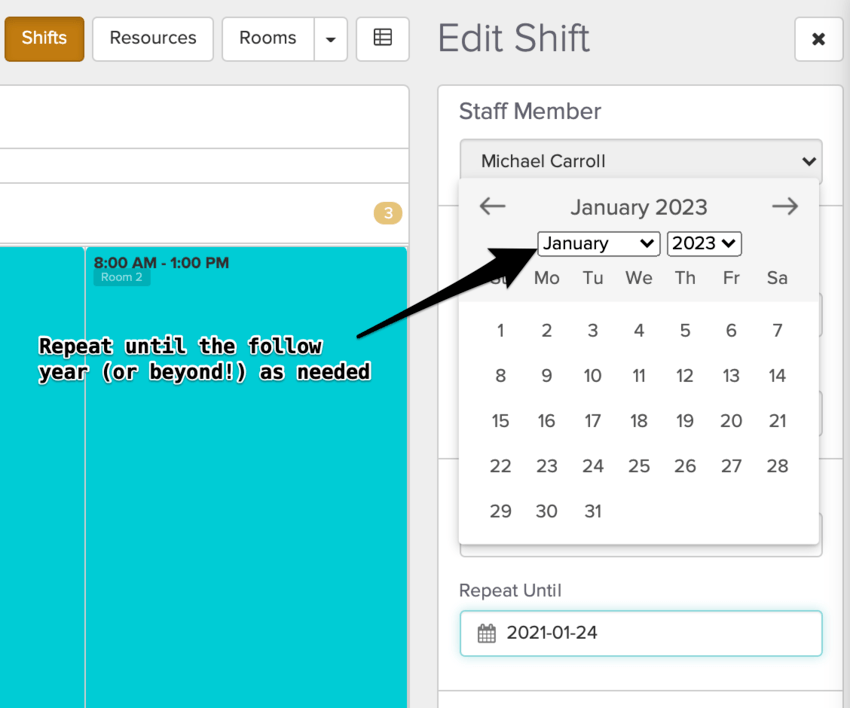Image resolution: width=850 pixels, height=708 pixels.
Task: Go to previous month with left arrow
Action: coord(492,206)
